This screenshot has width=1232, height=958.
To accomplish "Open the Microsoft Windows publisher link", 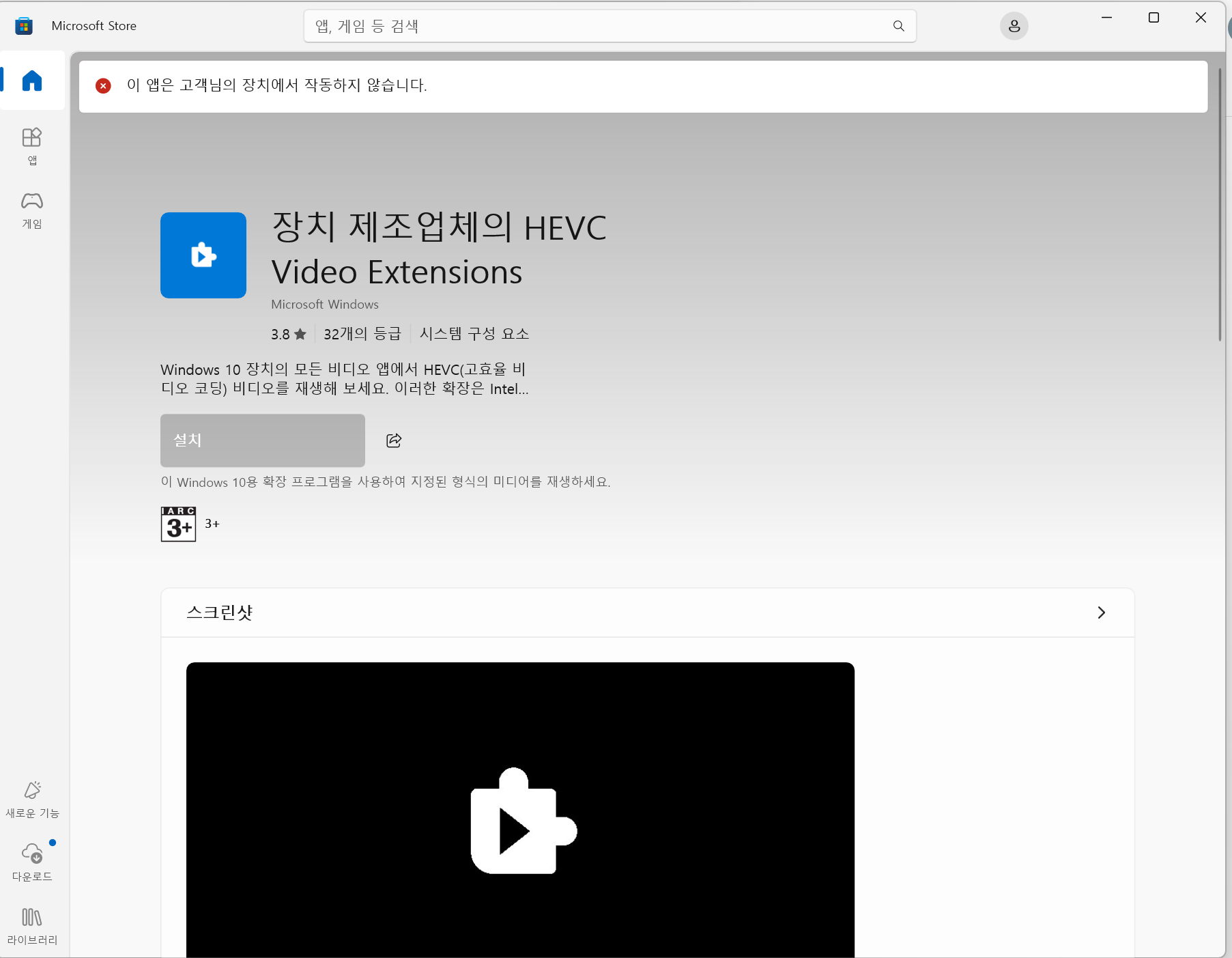I will pyautogui.click(x=325, y=305).
